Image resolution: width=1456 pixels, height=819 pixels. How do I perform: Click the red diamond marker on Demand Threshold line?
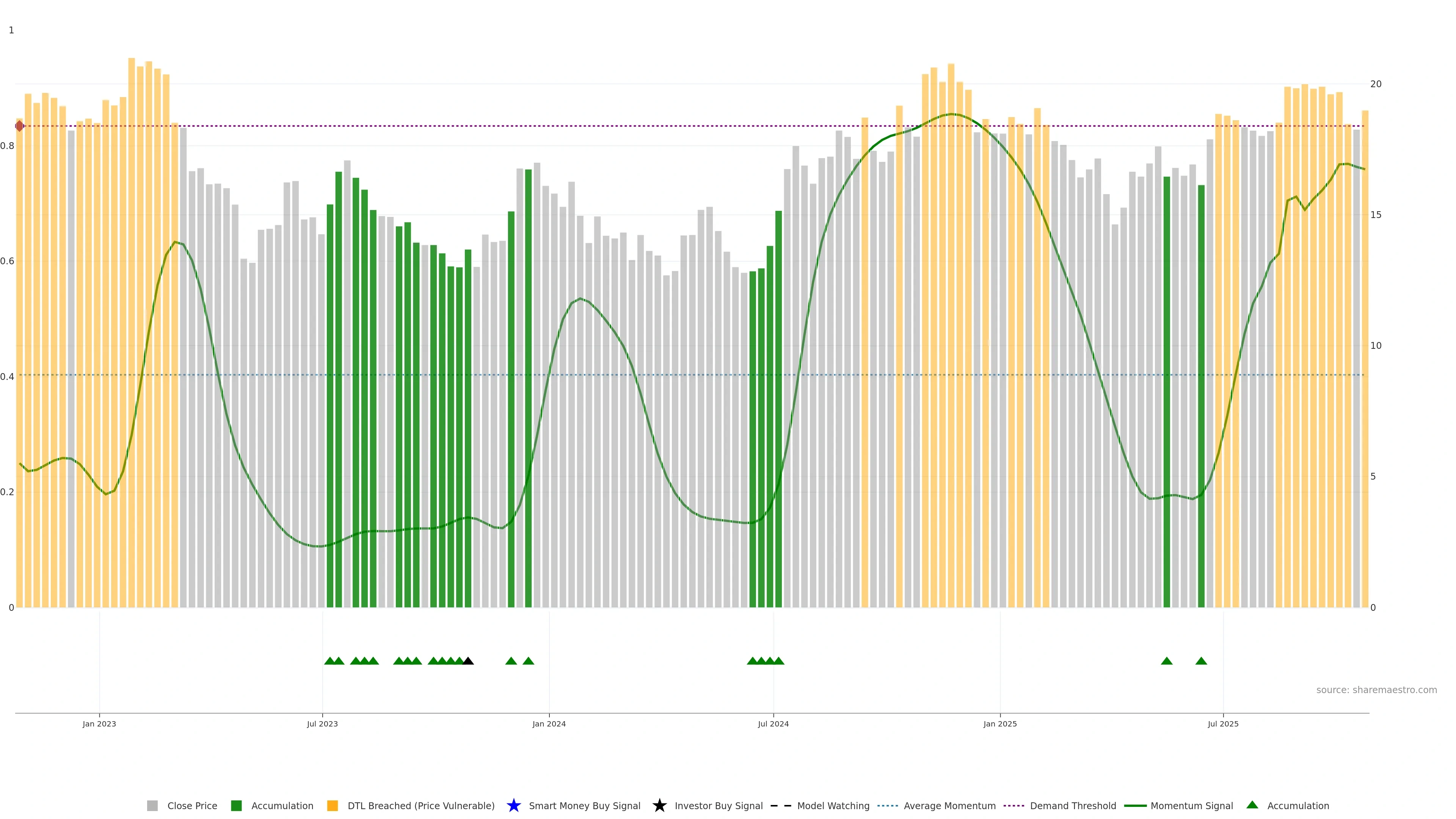pos(20,126)
